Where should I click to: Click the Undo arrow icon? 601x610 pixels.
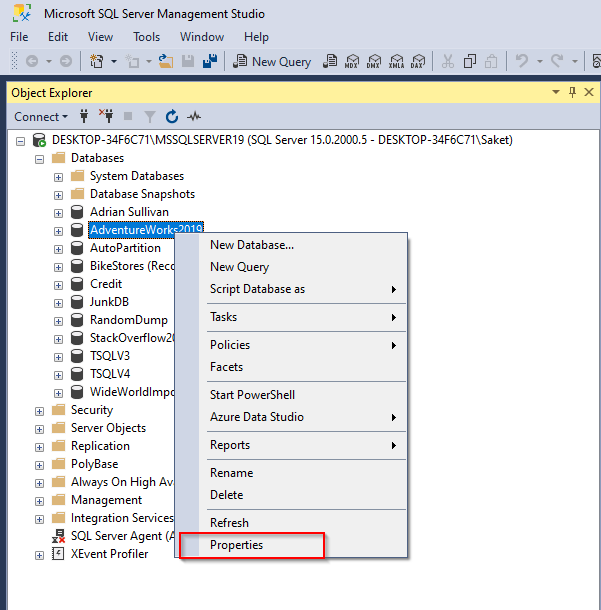tap(522, 61)
